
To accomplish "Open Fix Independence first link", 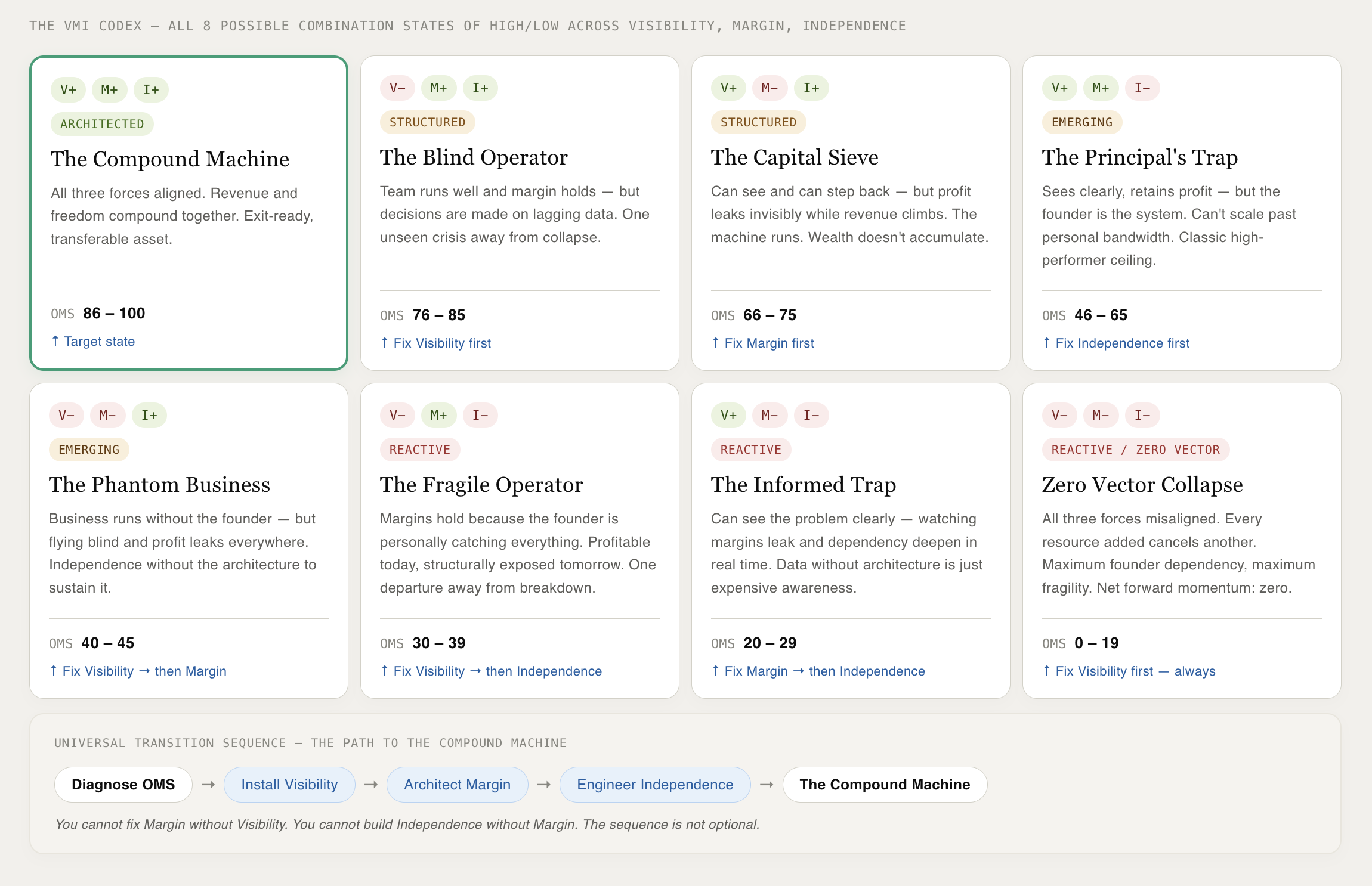I will click(1121, 343).
